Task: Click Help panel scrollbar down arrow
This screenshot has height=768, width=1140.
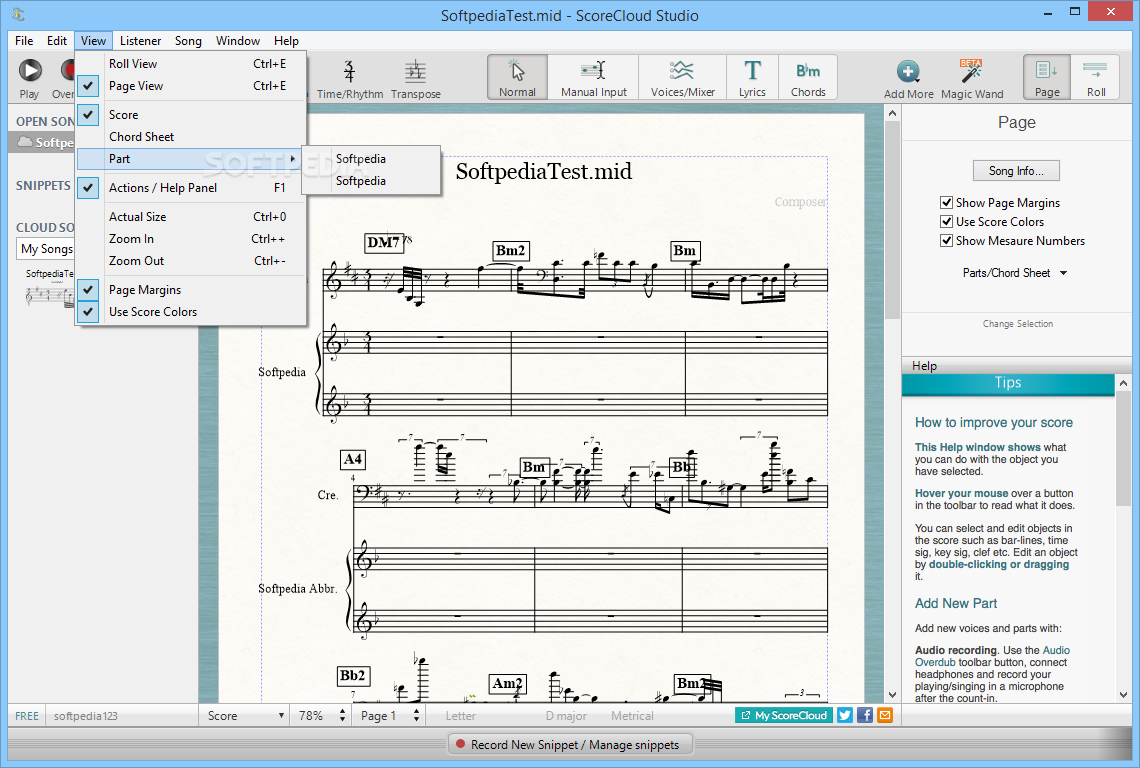Action: click(x=1123, y=695)
